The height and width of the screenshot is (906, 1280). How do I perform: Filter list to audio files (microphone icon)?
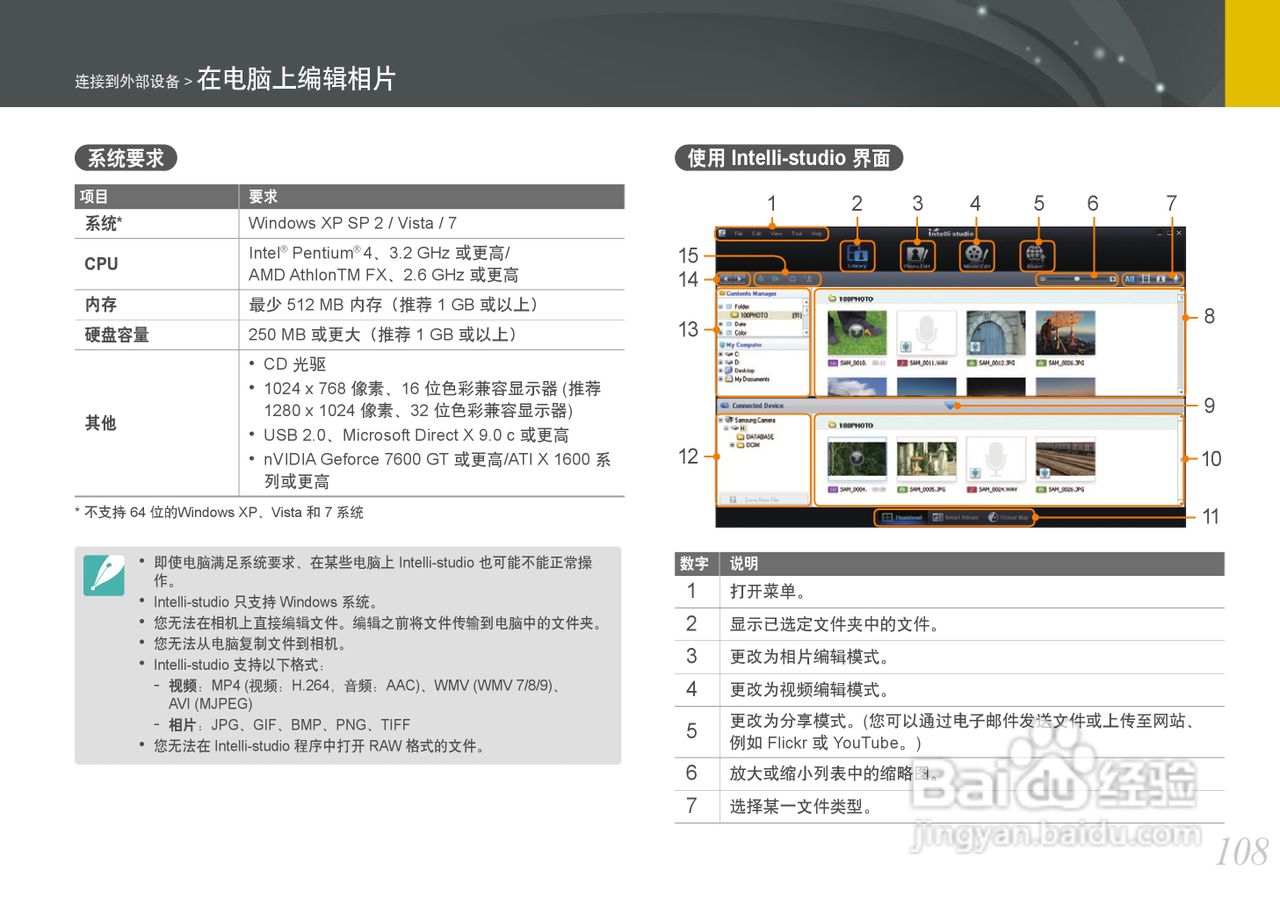1176,279
